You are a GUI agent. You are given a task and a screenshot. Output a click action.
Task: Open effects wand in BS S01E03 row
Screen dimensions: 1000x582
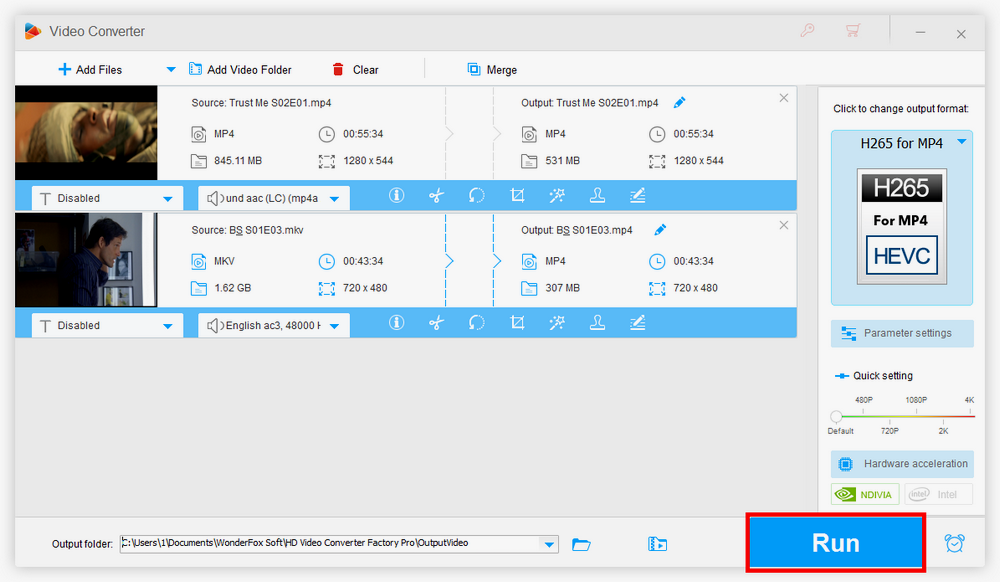[x=557, y=323]
